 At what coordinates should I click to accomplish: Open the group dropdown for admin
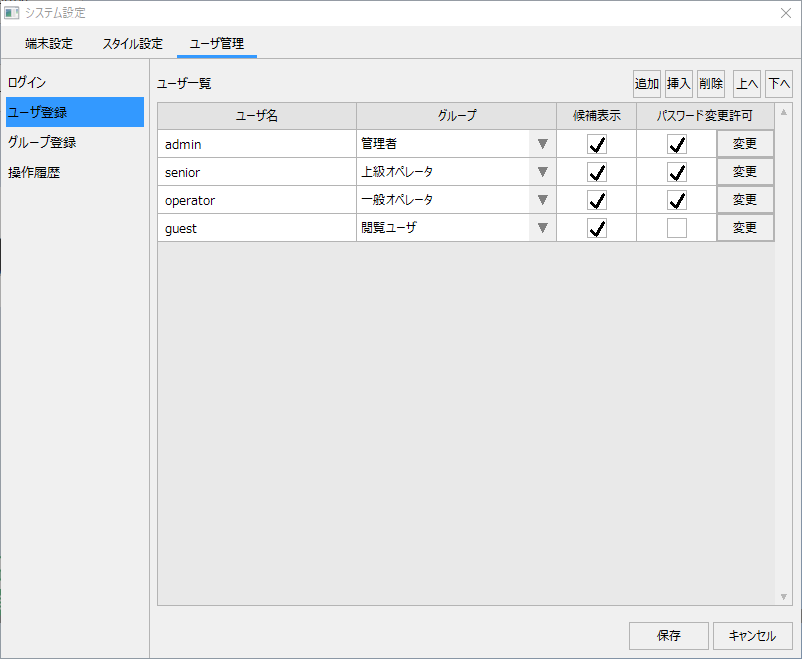542,143
